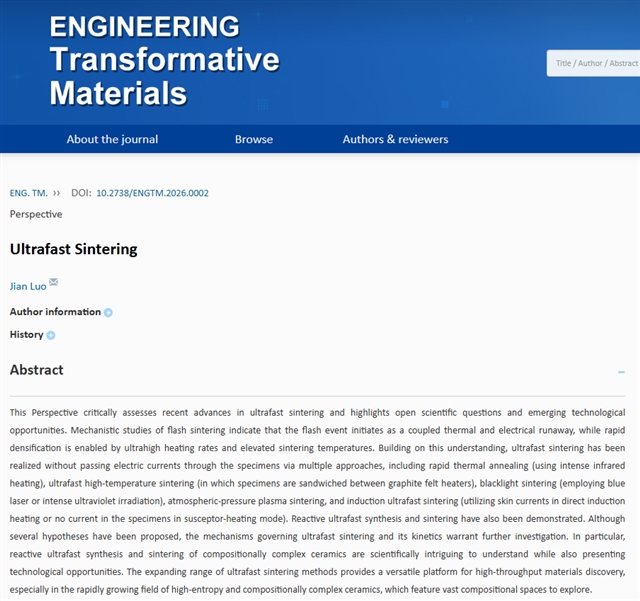Expand History using its plus icon

[x=51, y=336]
